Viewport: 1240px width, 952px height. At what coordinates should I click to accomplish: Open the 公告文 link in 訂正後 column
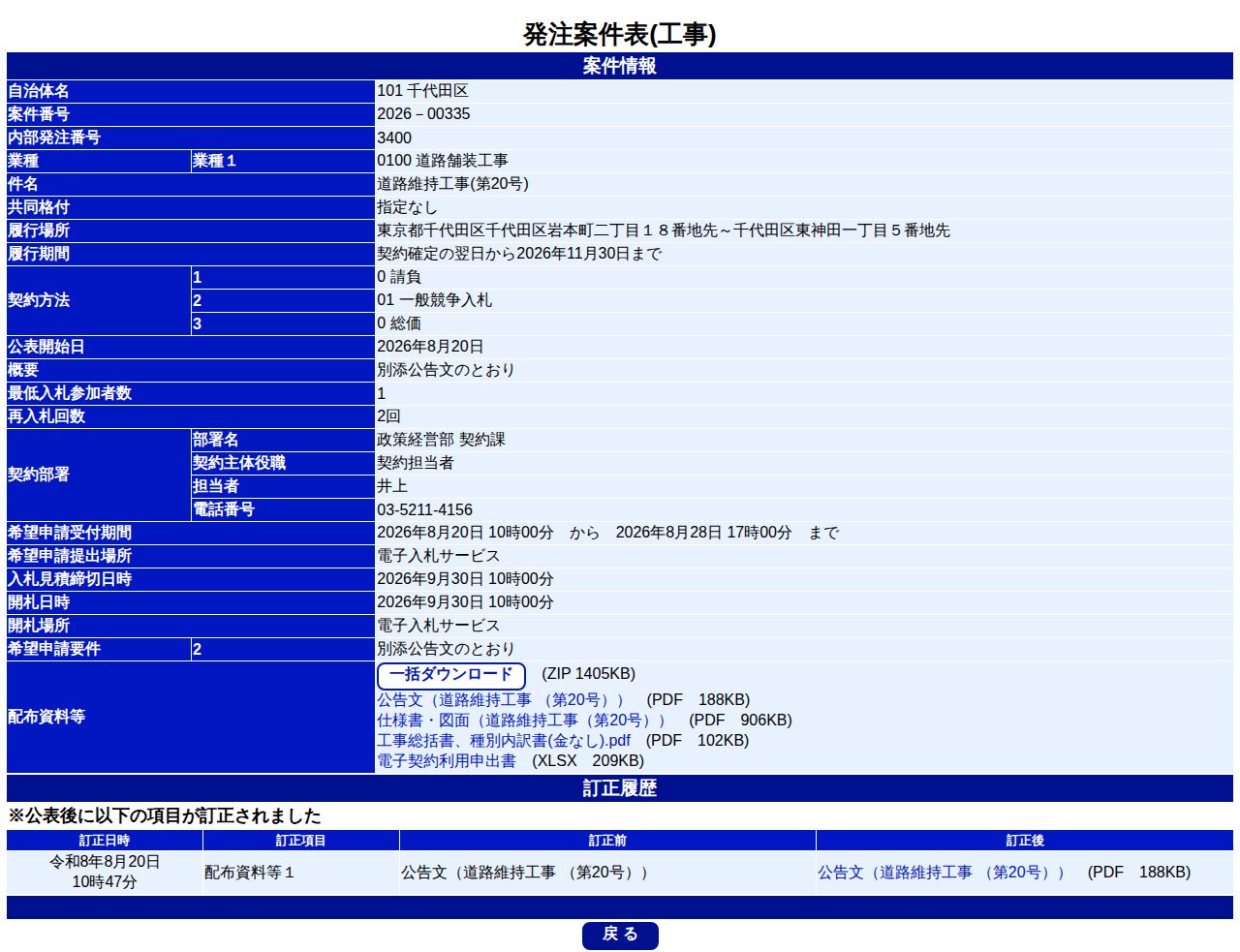point(945,872)
